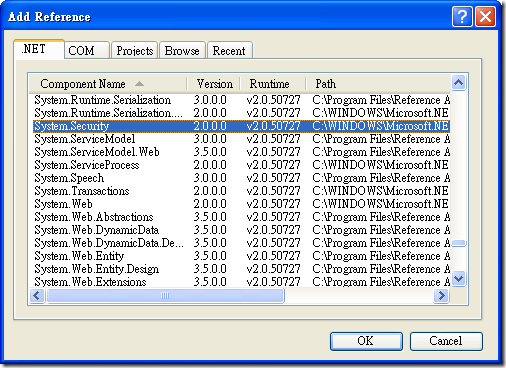The width and height of the screenshot is (506, 368).
Task: Select System.ServiceProcess row
Action: pyautogui.click(x=241, y=165)
